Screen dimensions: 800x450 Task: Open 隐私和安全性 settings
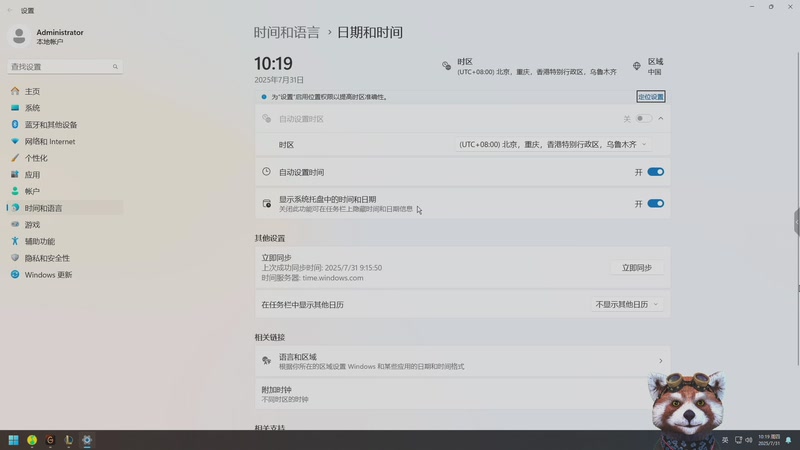47,258
